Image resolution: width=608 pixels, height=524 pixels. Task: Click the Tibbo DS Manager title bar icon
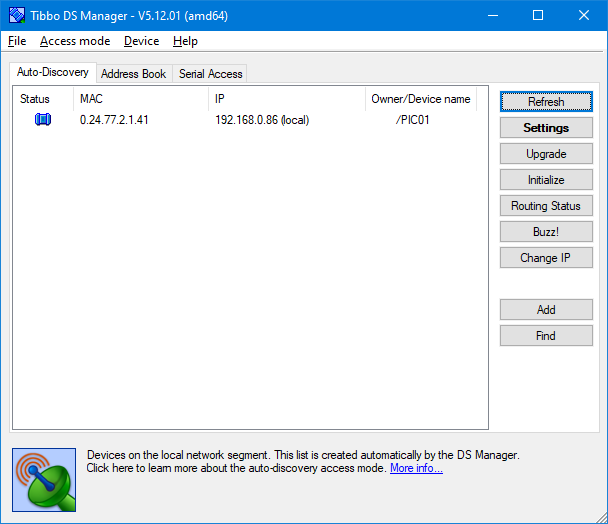pyautogui.click(x=17, y=16)
